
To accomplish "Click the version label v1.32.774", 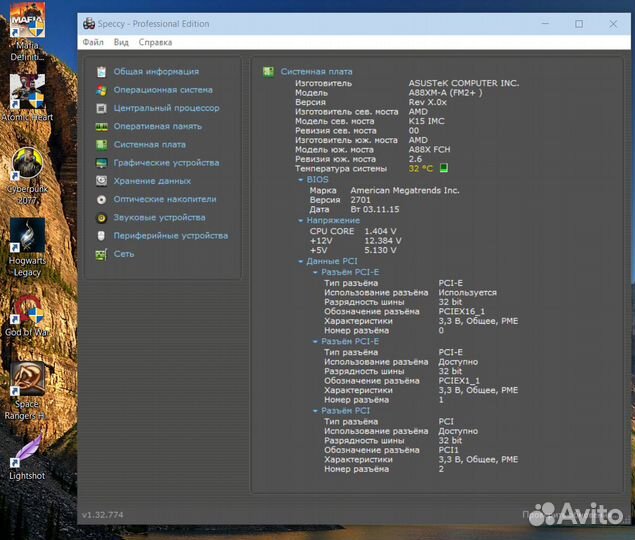I will (x=102, y=515).
